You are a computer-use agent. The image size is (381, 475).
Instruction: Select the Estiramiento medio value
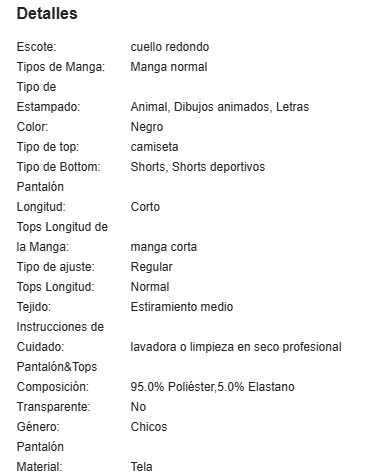pos(182,307)
